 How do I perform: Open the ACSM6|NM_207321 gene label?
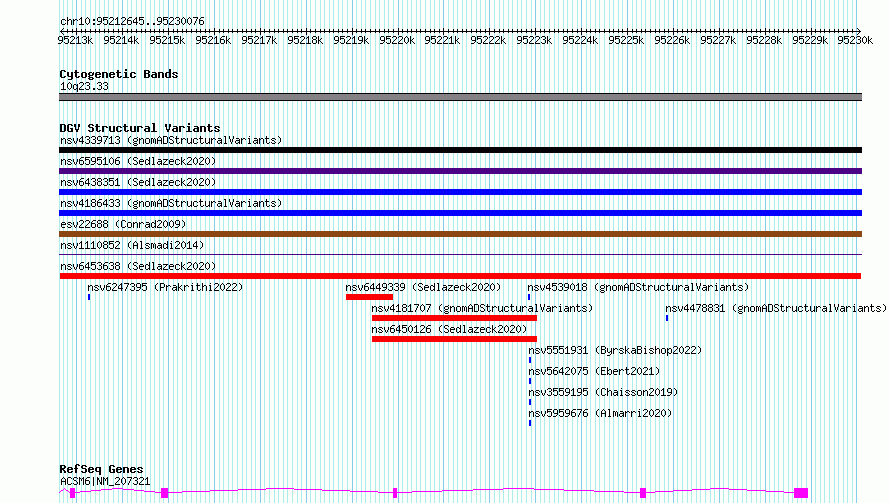pyautogui.click(x=105, y=481)
